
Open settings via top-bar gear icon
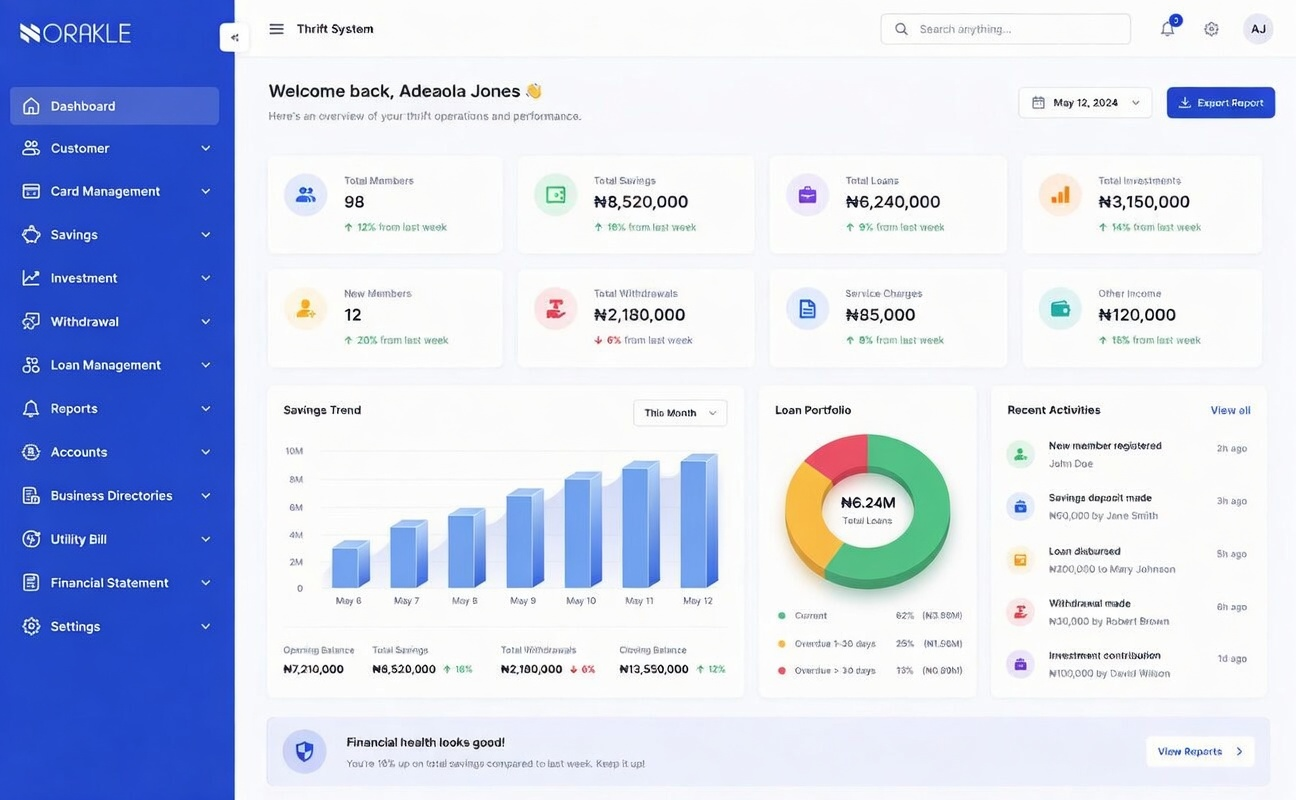pos(1211,29)
